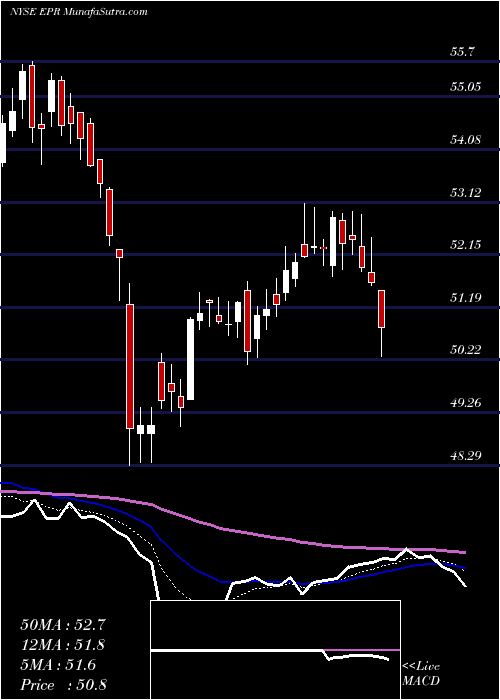Click the 5MA : 51.6 readout
The image size is (500, 700).
tap(58, 665)
